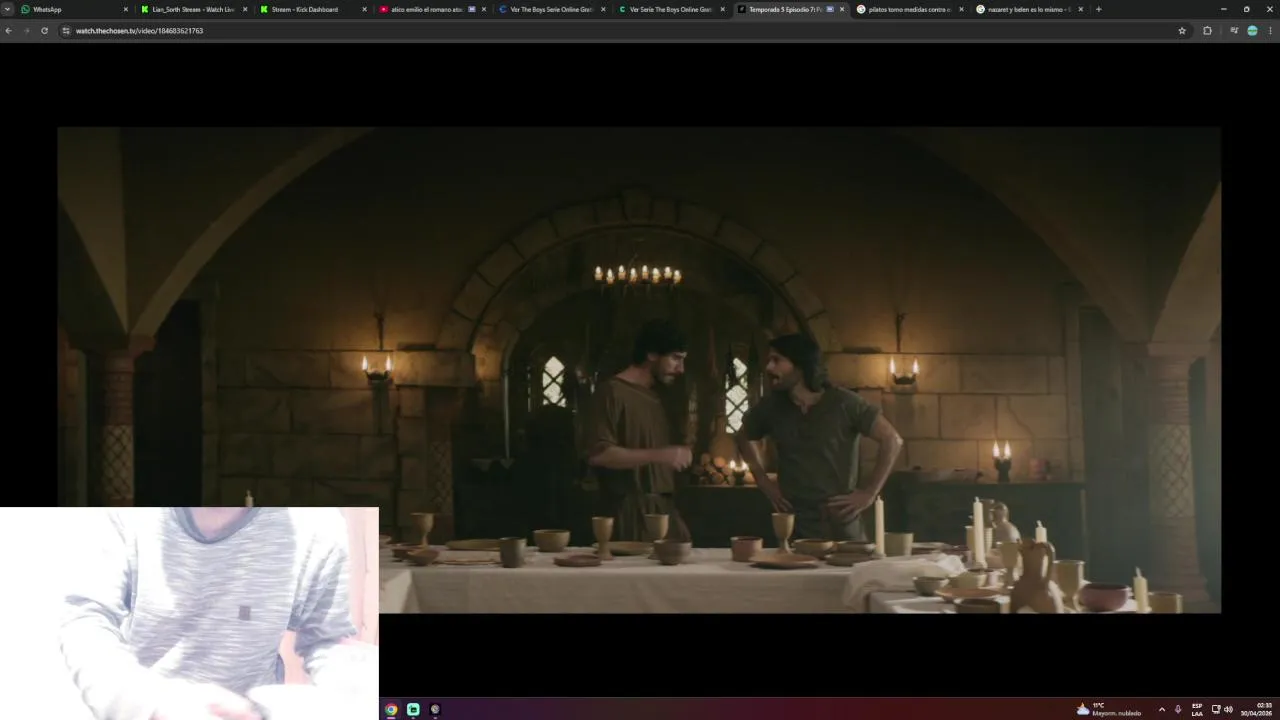Open the third taskbar app icon

click(435, 709)
